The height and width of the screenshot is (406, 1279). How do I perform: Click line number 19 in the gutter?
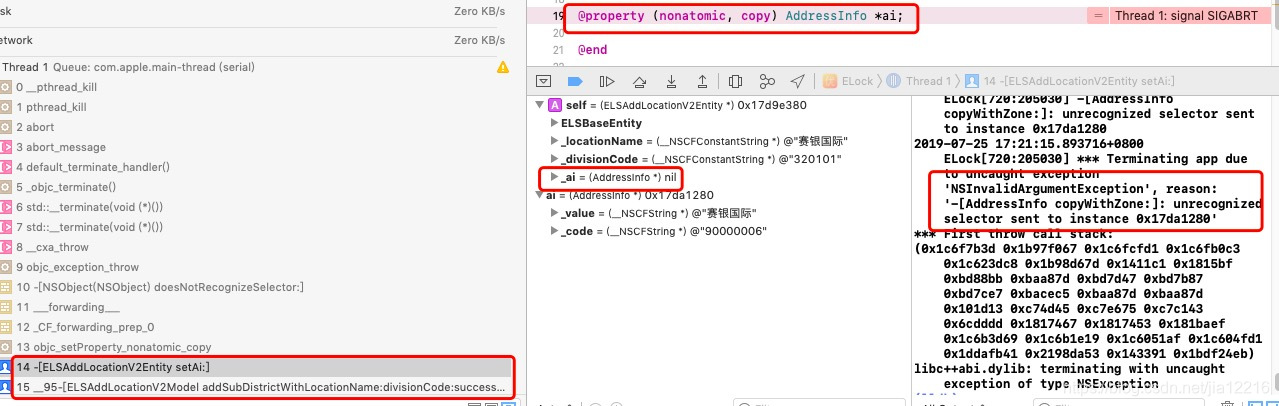pyautogui.click(x=560, y=17)
